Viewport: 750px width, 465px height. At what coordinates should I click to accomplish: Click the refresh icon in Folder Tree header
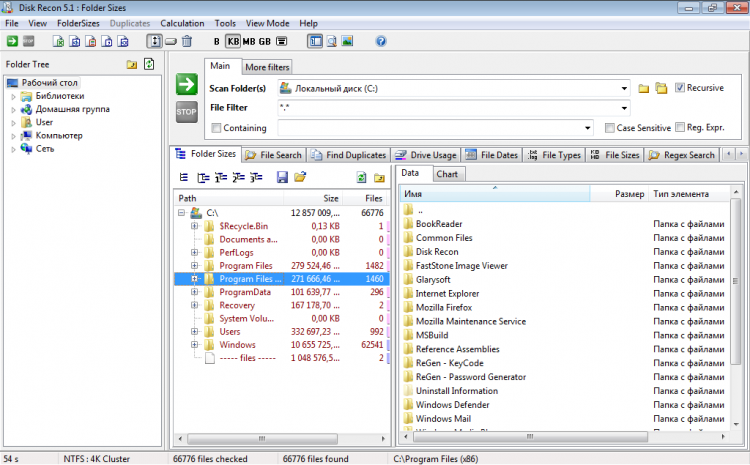coord(149,64)
